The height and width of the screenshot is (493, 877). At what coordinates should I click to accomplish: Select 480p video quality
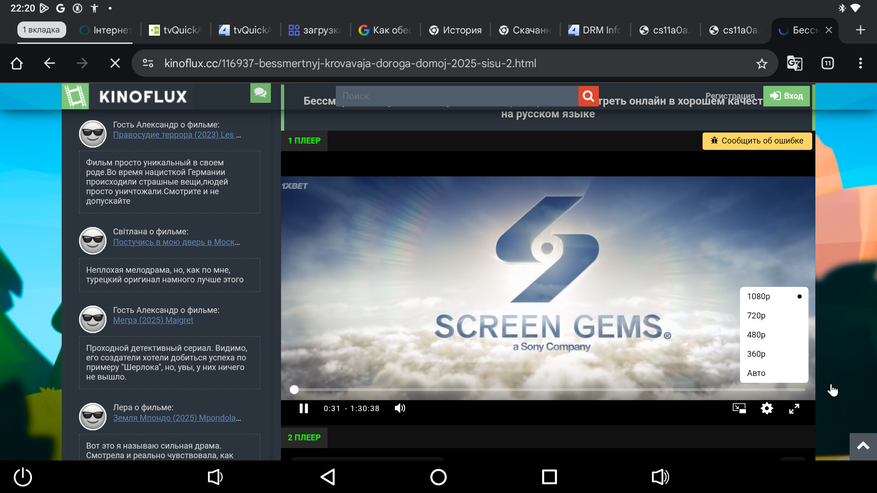coord(774,335)
